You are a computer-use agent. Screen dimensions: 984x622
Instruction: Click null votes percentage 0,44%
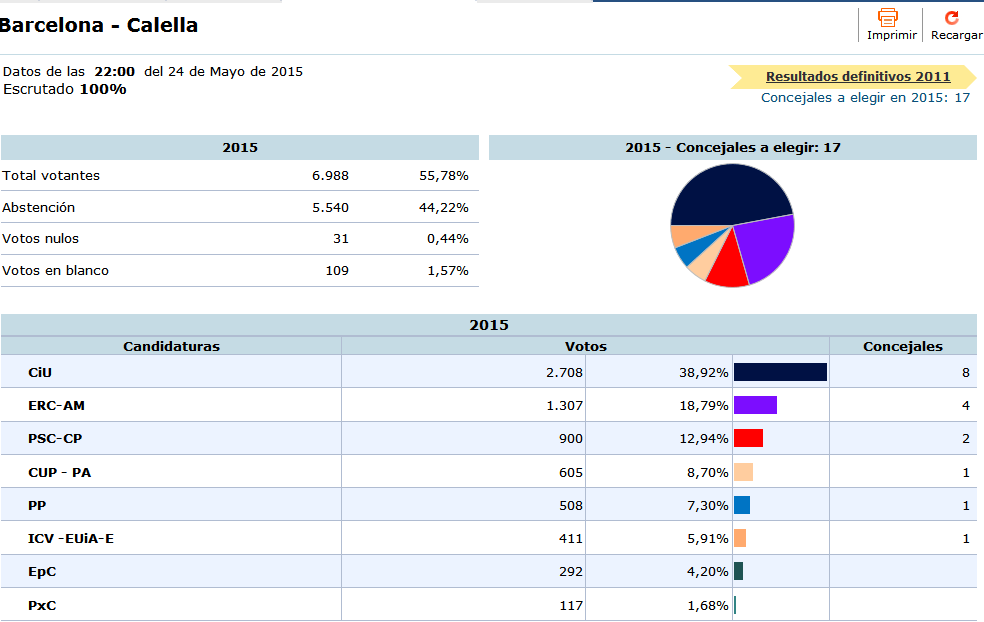[x=447, y=239]
